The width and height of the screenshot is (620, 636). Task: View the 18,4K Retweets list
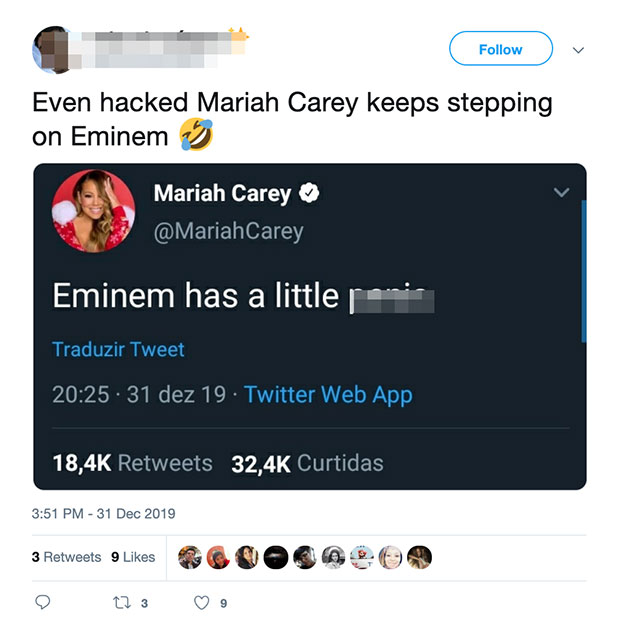click(132, 463)
